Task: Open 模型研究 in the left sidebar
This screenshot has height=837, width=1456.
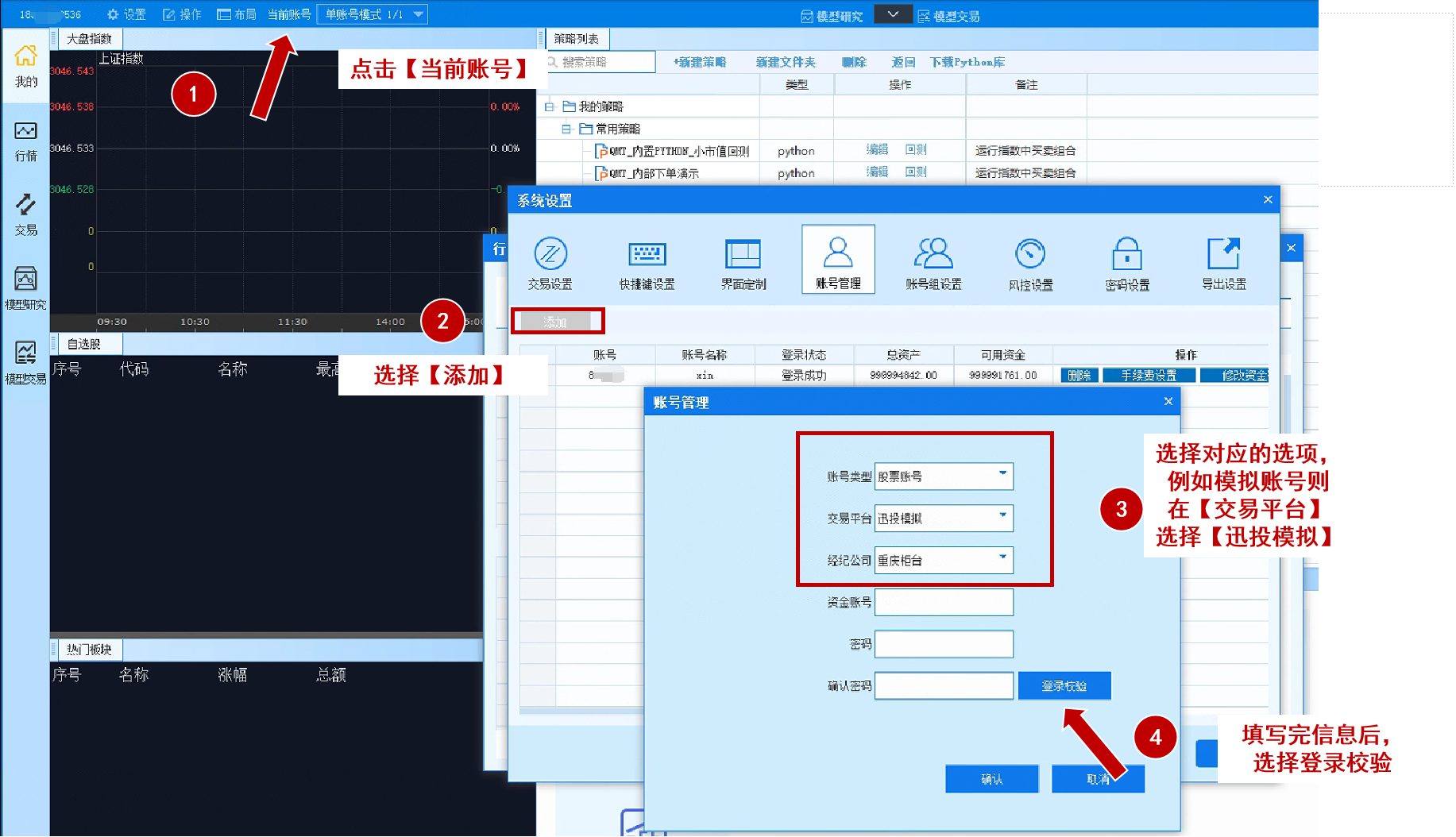Action: (25, 288)
